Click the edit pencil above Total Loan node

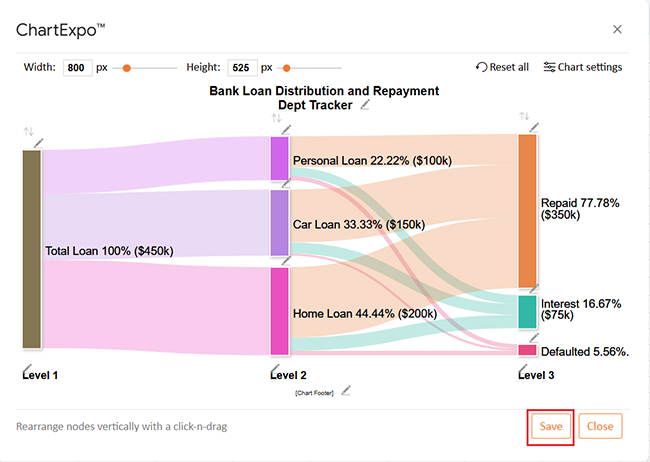pyautogui.click(x=38, y=143)
